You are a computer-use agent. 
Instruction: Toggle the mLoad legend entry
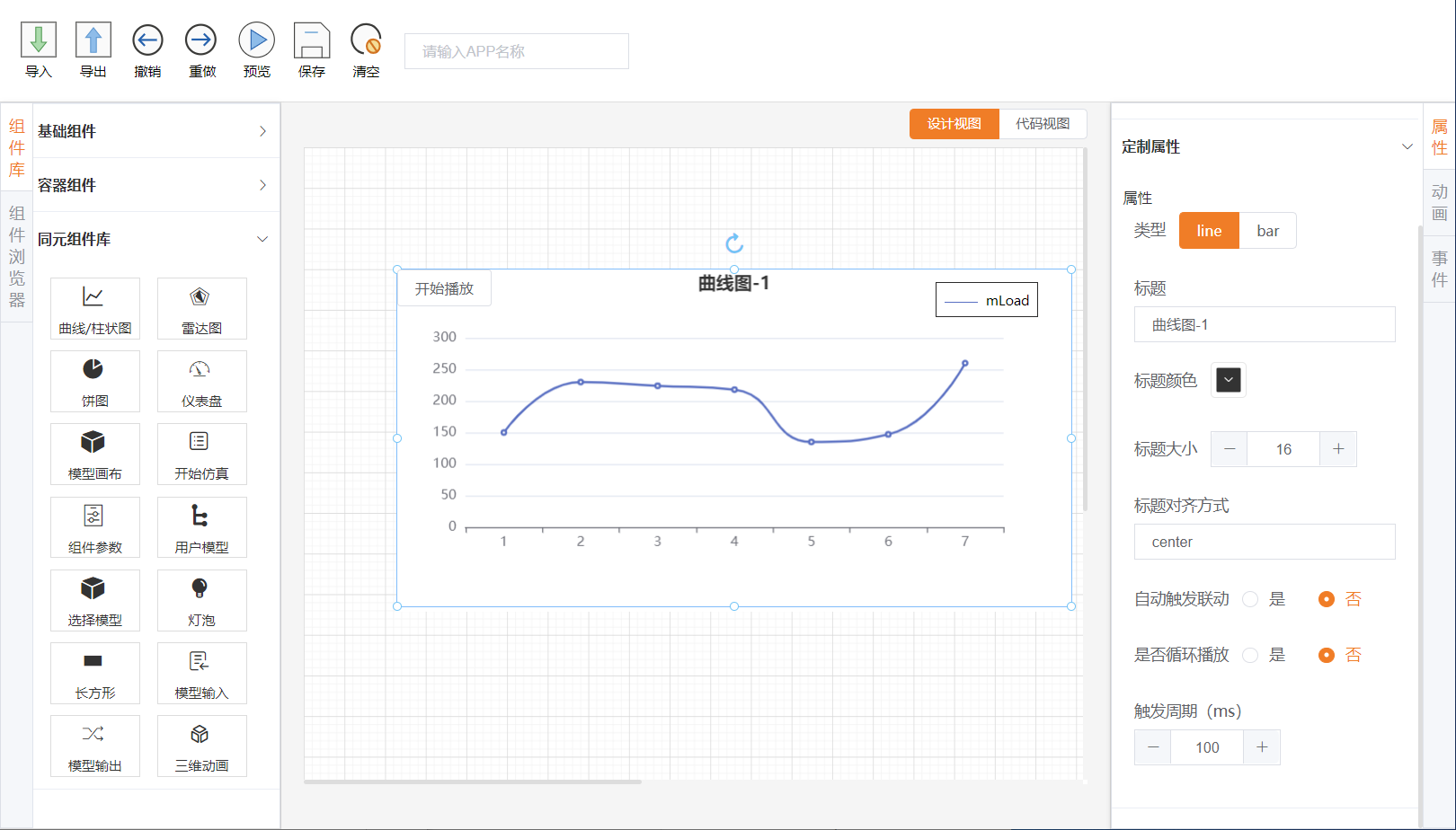tap(987, 300)
